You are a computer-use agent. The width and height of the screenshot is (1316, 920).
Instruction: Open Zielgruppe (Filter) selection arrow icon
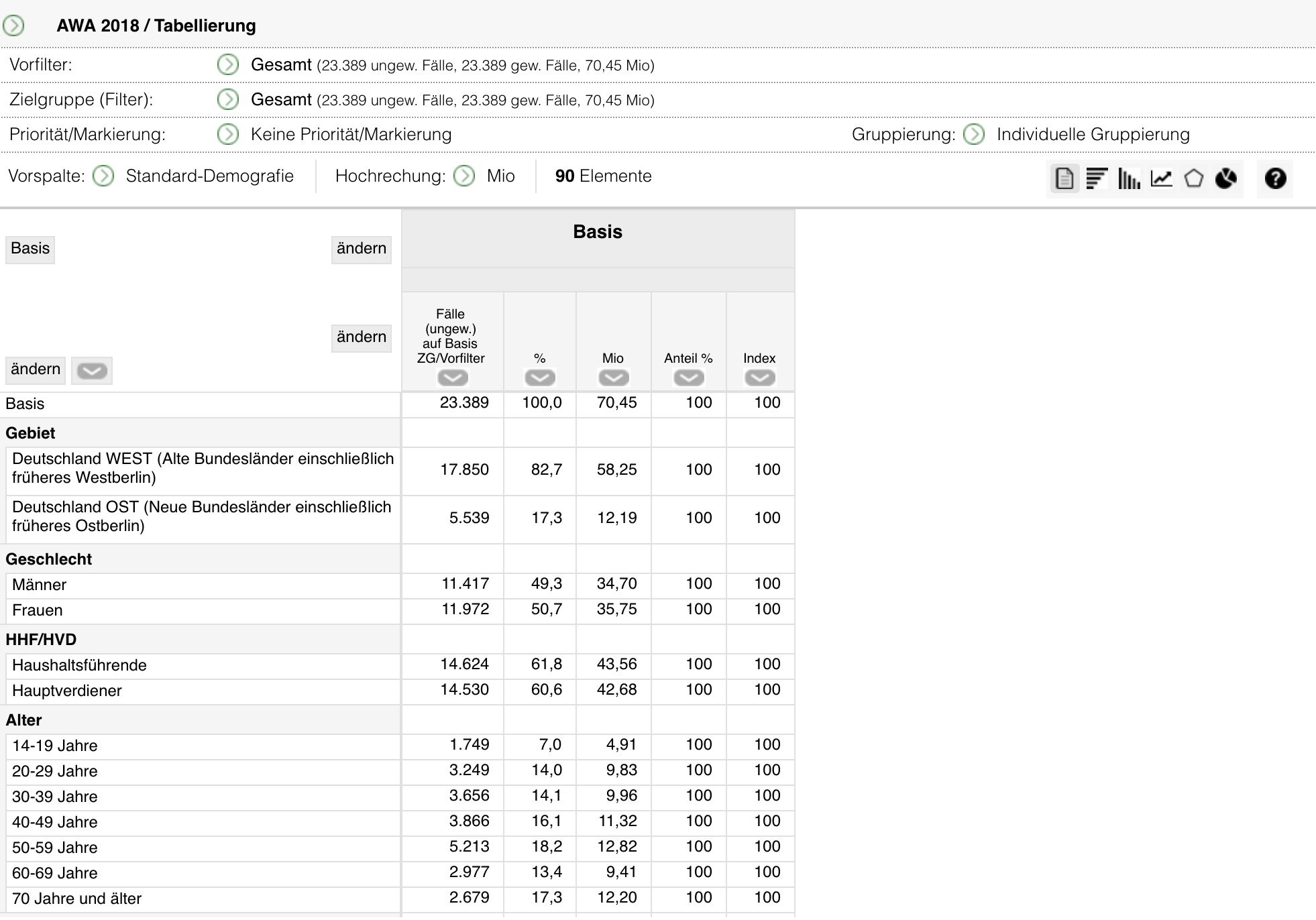pyautogui.click(x=228, y=100)
